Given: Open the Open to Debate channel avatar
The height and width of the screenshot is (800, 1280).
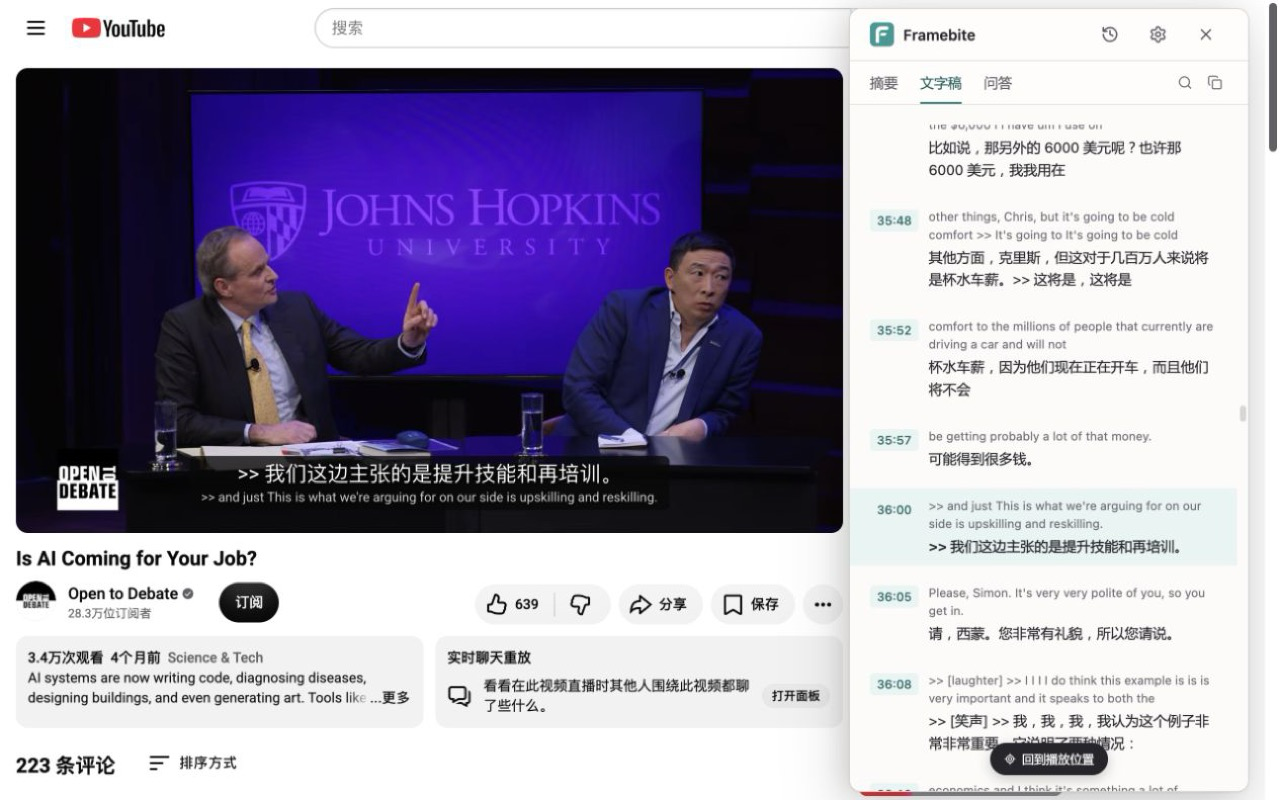Looking at the screenshot, I should [36, 601].
